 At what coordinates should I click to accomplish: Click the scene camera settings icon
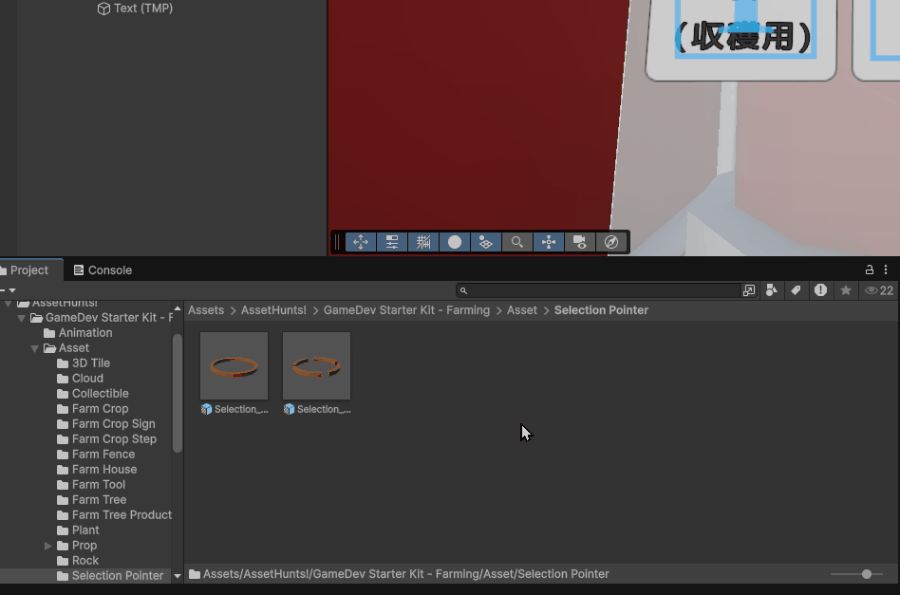(x=578, y=242)
